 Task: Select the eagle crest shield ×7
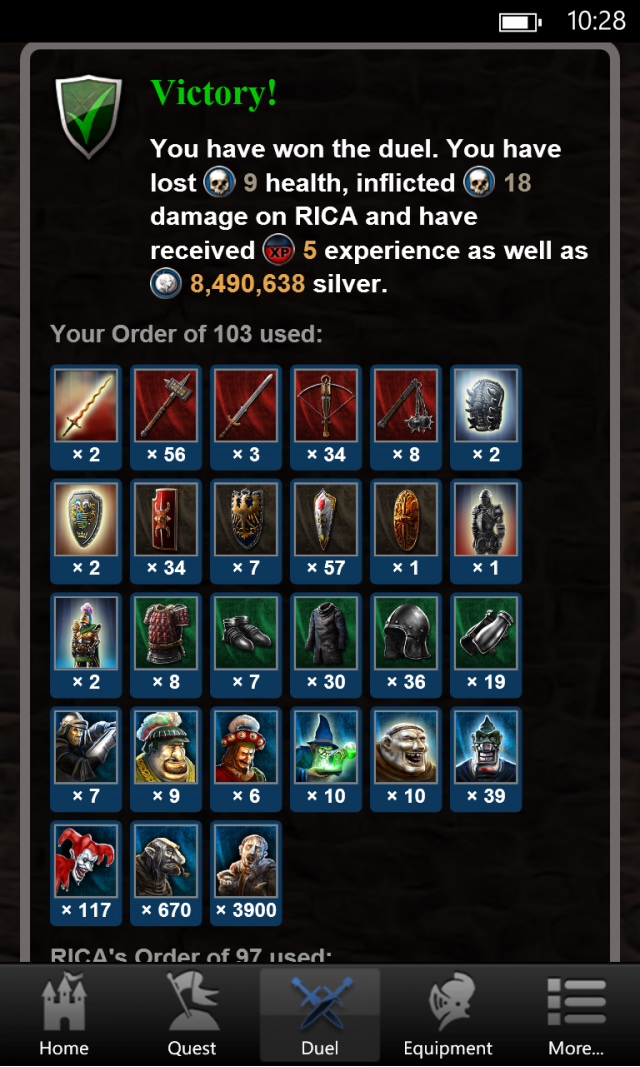(x=246, y=531)
